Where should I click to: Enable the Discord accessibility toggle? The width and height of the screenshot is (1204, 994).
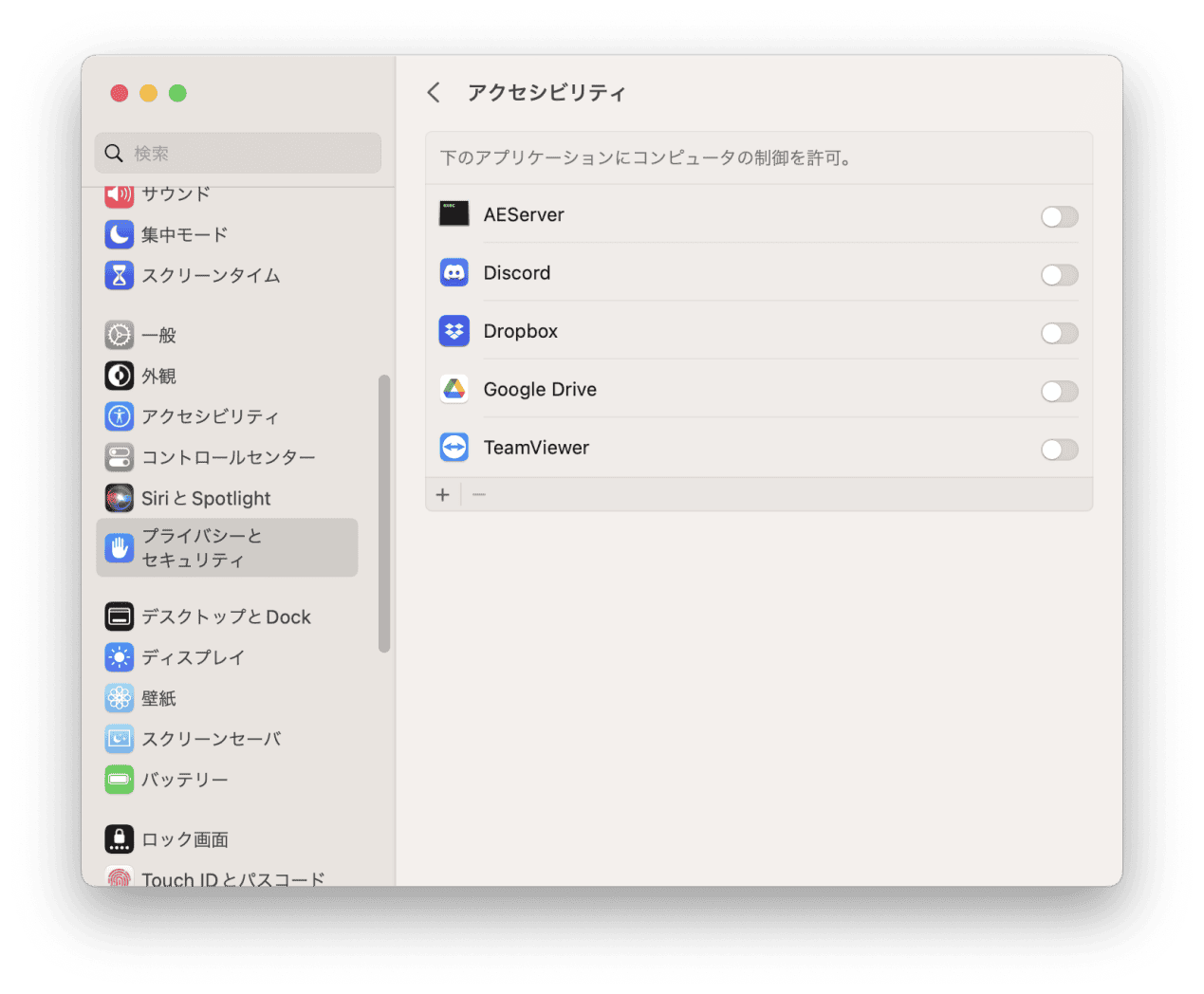point(1059,275)
